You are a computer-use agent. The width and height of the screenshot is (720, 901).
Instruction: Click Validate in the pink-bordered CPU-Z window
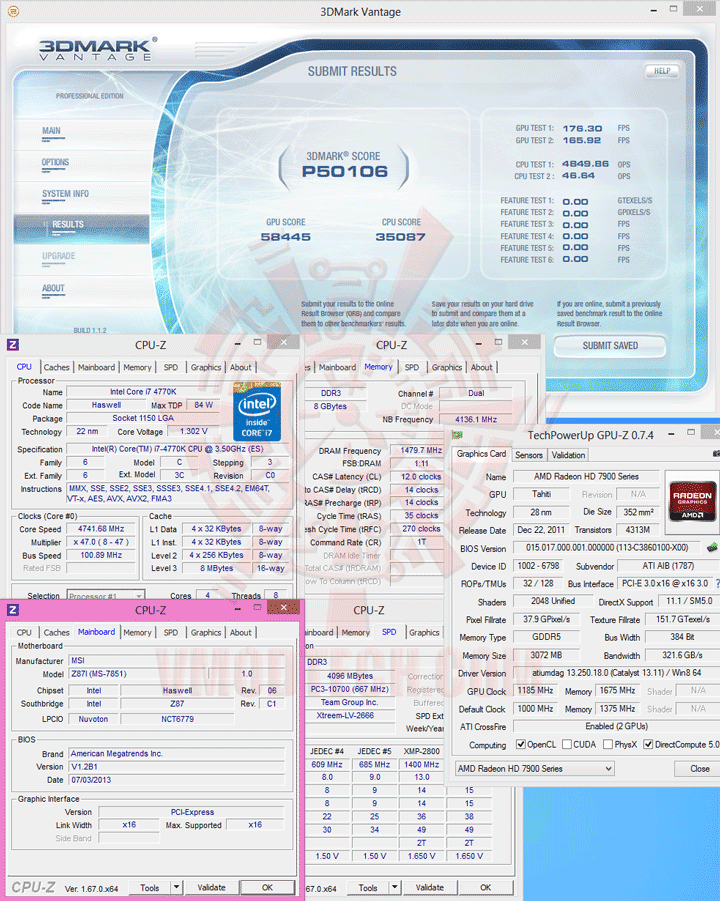click(x=211, y=888)
